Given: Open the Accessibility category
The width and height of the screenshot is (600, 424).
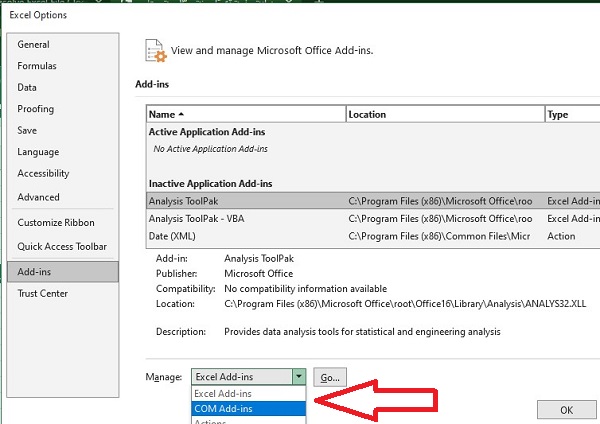Looking at the screenshot, I should (43, 174).
